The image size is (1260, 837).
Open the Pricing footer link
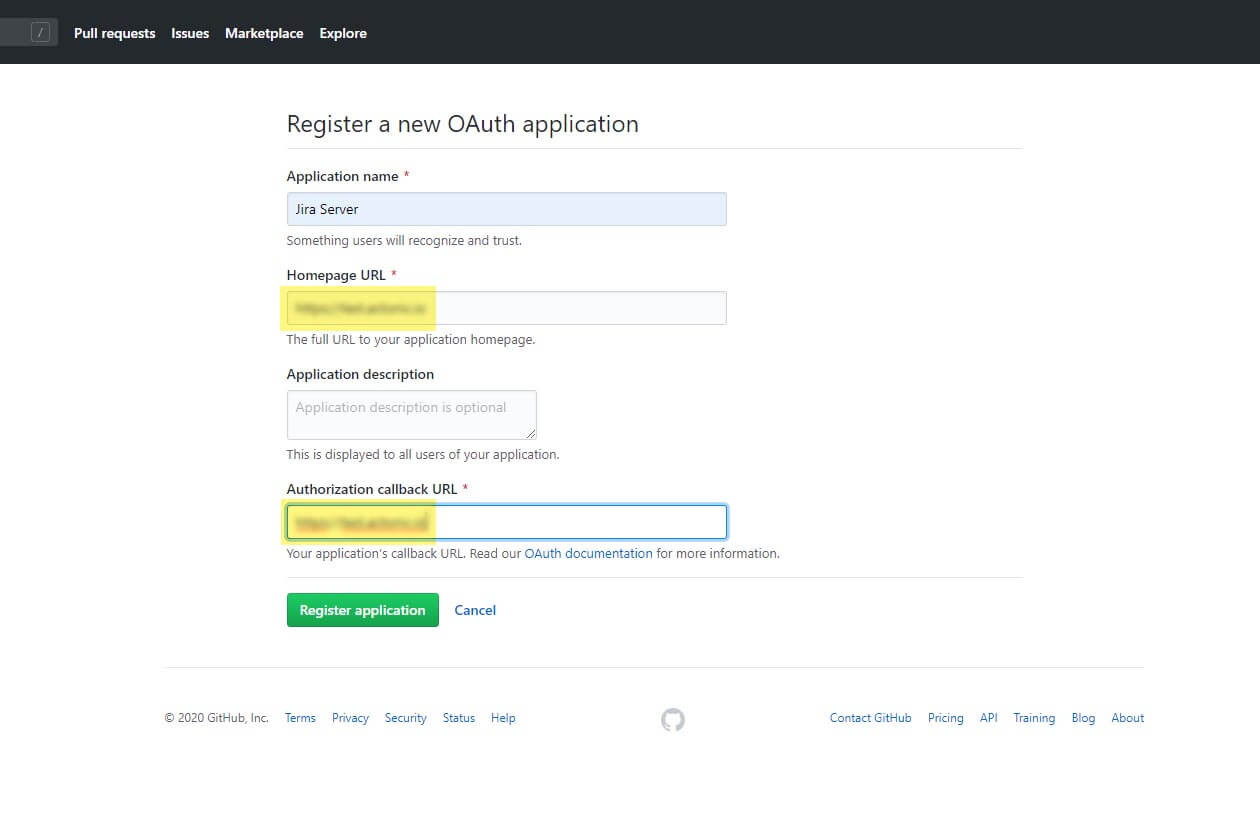946,718
